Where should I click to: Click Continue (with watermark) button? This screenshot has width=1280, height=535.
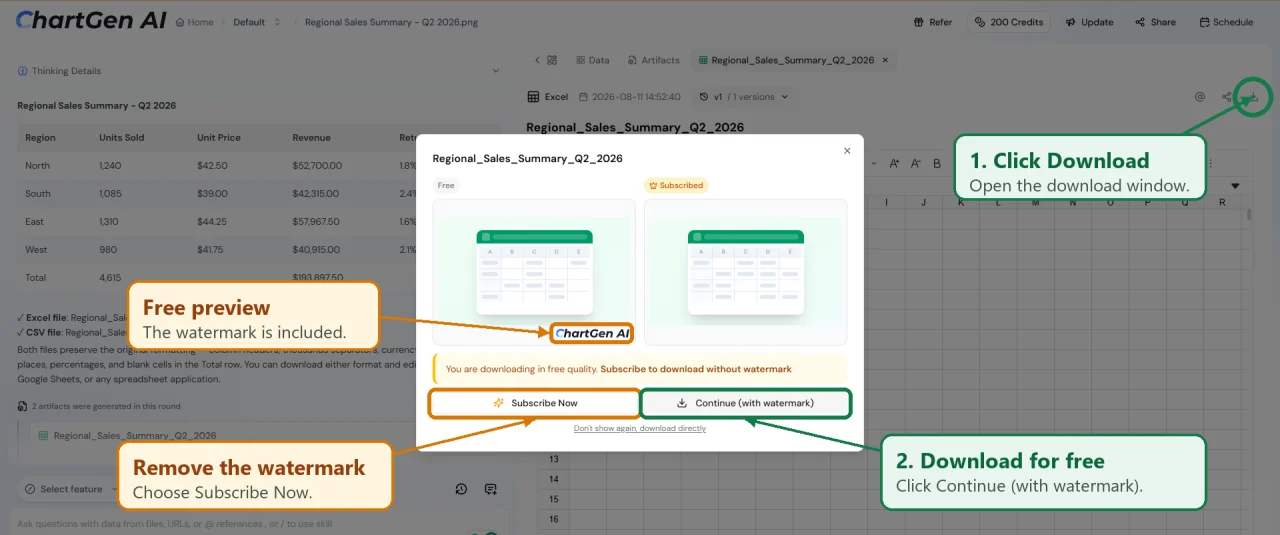tap(746, 403)
